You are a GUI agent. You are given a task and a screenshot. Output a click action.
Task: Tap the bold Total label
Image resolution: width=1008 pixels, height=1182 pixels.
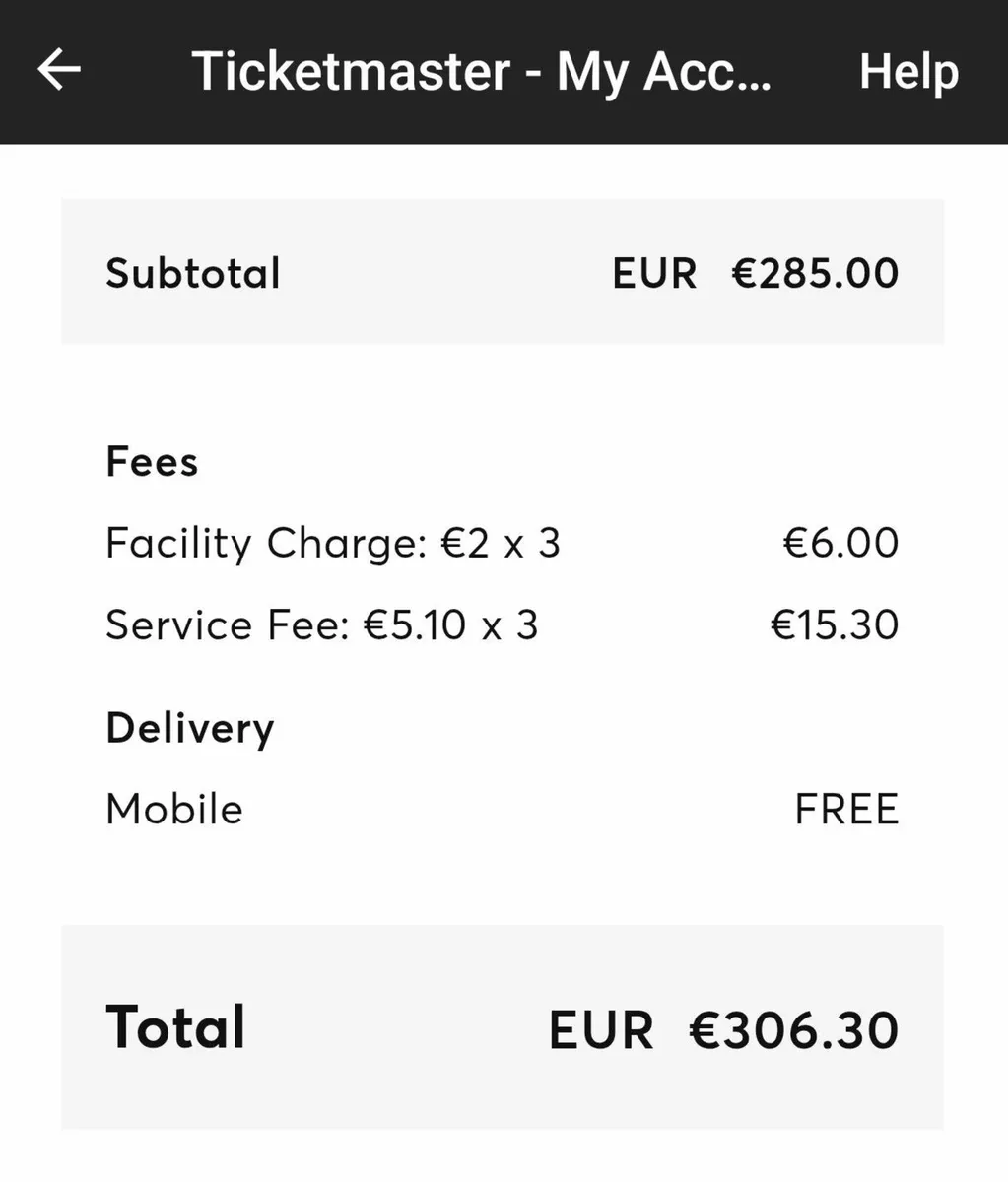[175, 1027]
